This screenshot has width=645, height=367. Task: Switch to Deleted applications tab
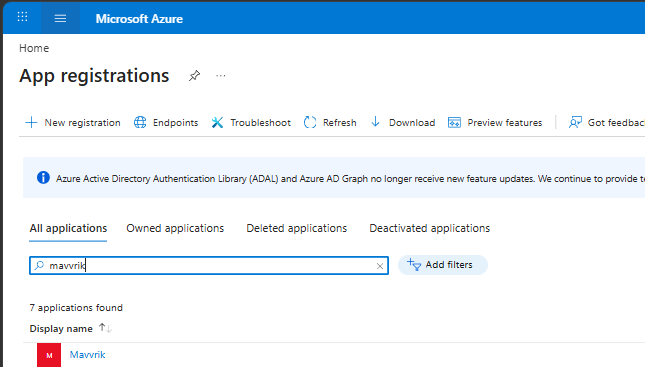pyautogui.click(x=297, y=228)
